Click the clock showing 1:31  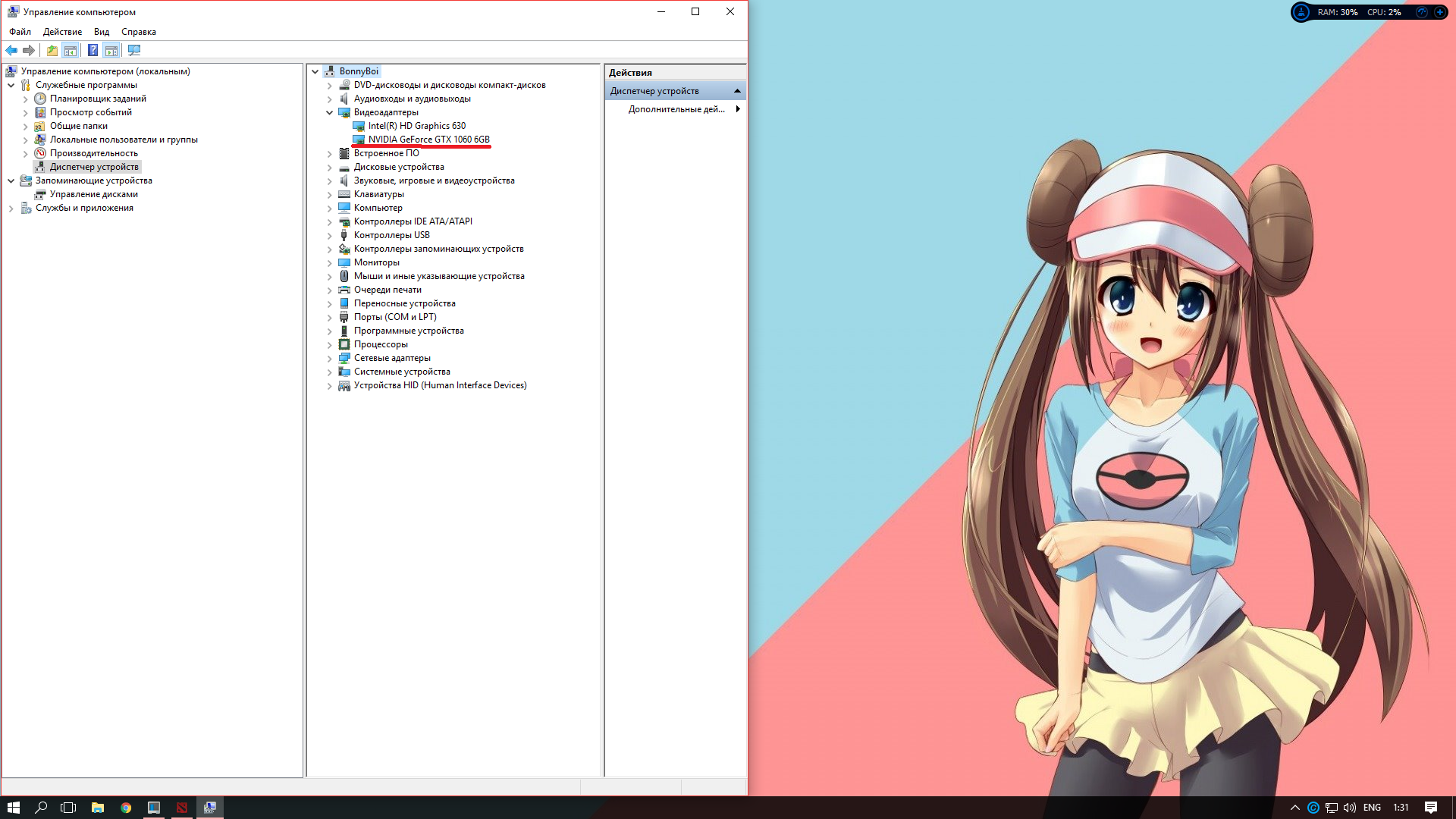tap(1401, 808)
